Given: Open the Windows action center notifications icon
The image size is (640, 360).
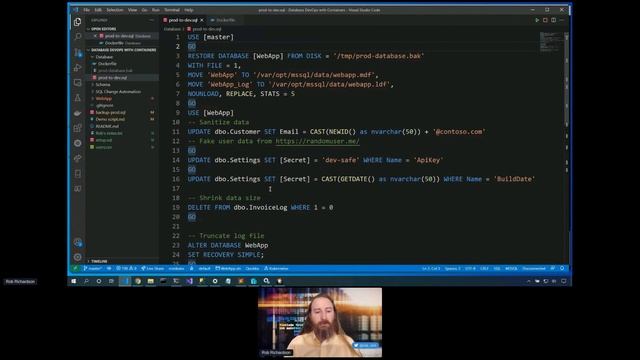Looking at the screenshot, I should tap(564, 281).
